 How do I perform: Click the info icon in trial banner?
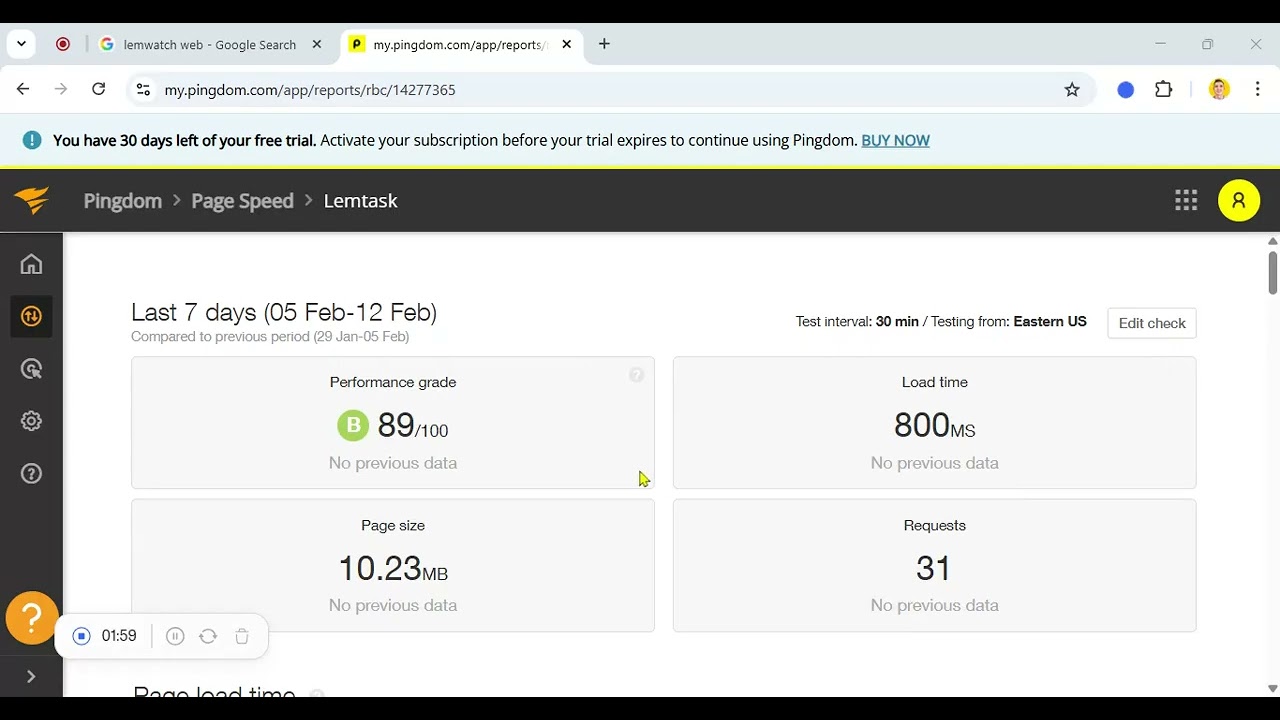pyautogui.click(x=32, y=140)
